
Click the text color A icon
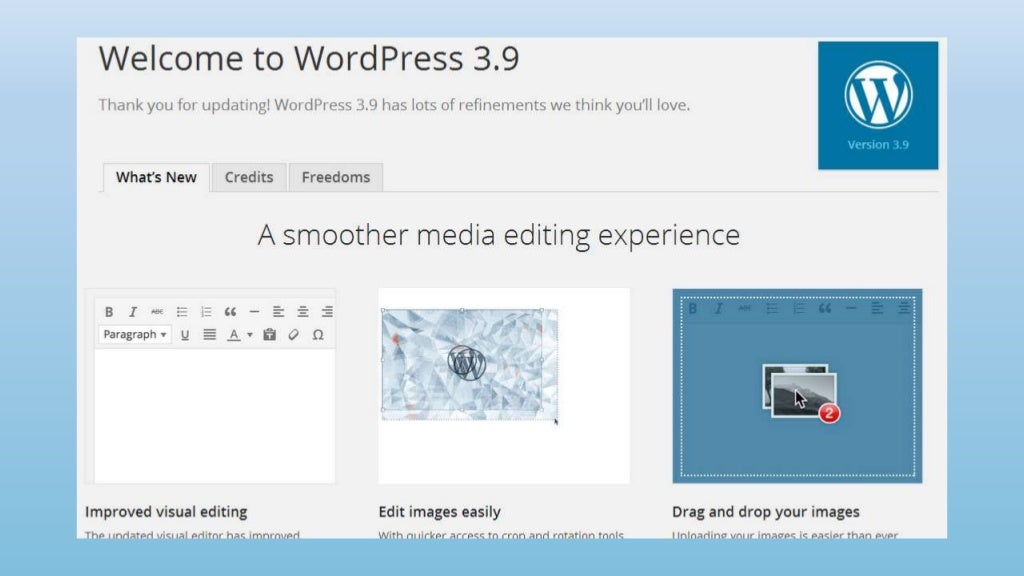click(233, 334)
